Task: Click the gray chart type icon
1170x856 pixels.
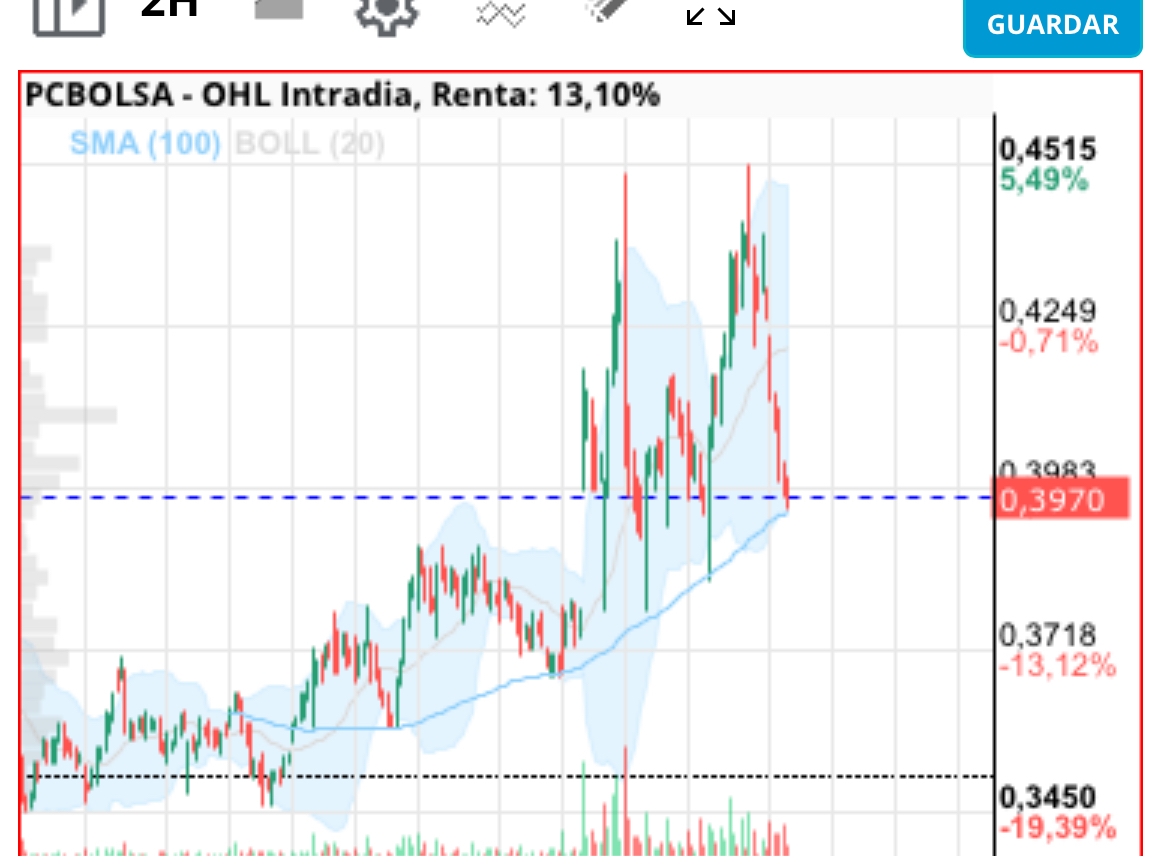Action: point(279,9)
